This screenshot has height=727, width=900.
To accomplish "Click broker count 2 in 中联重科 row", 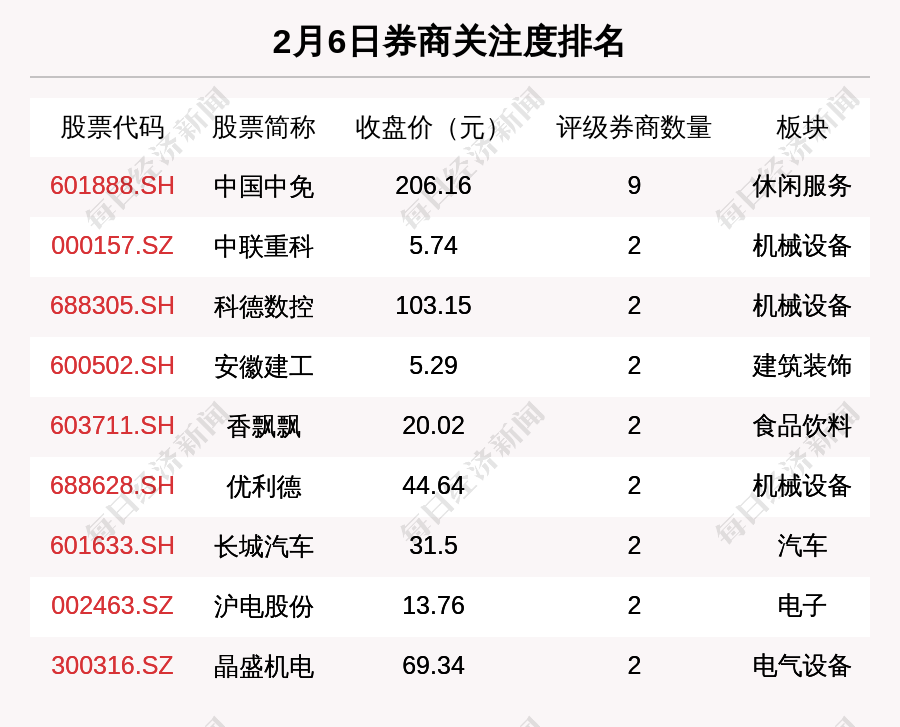I will click(x=634, y=246).
